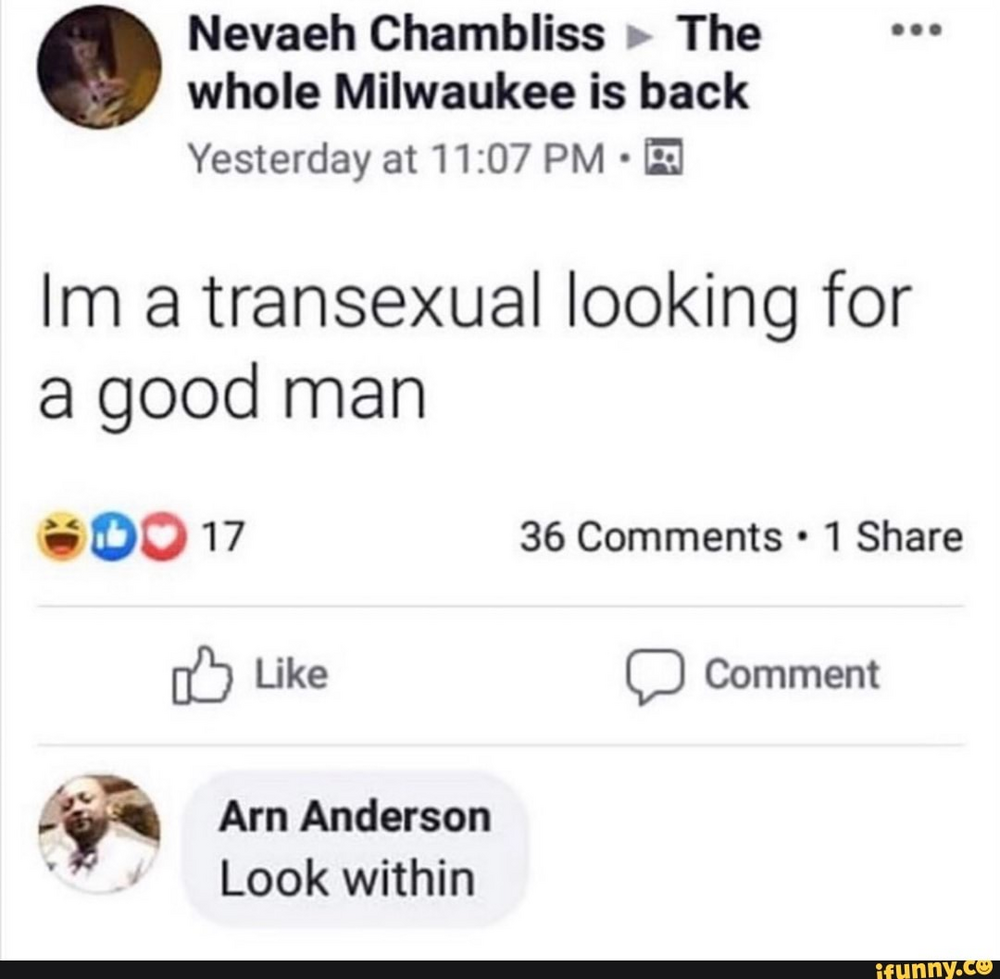
Task: Open Nevaeh Chambliss profile name link
Action: pyautogui.click(x=396, y=34)
